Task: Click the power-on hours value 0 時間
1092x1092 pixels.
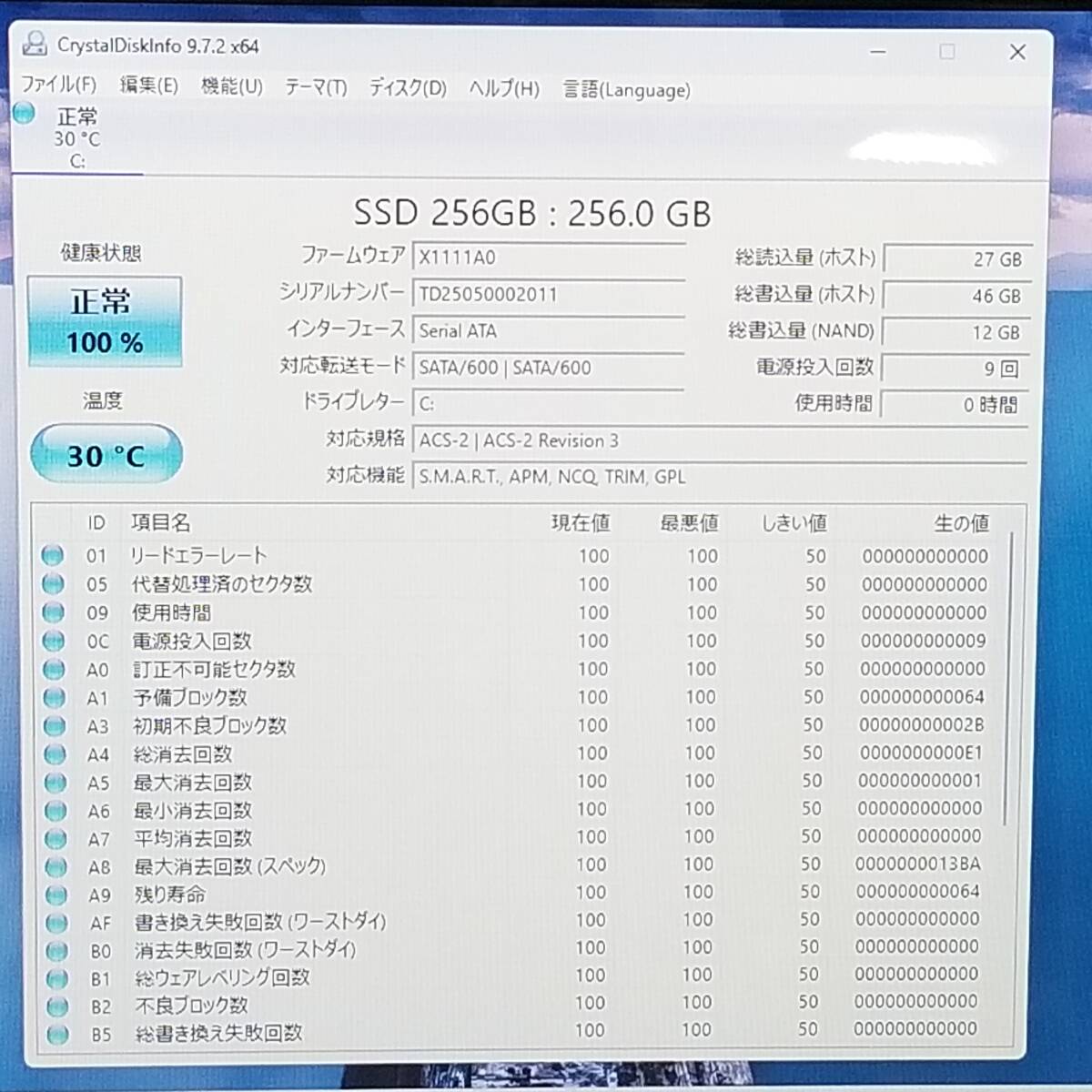Action: (955, 405)
